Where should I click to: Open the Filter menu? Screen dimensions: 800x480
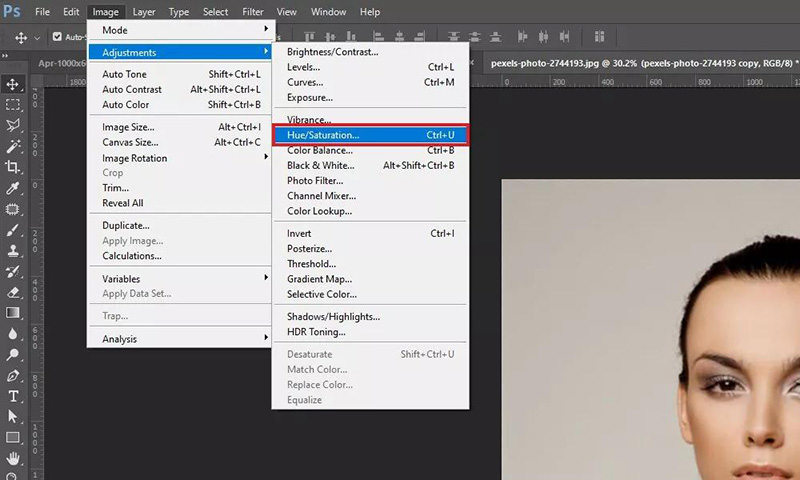[x=254, y=12]
